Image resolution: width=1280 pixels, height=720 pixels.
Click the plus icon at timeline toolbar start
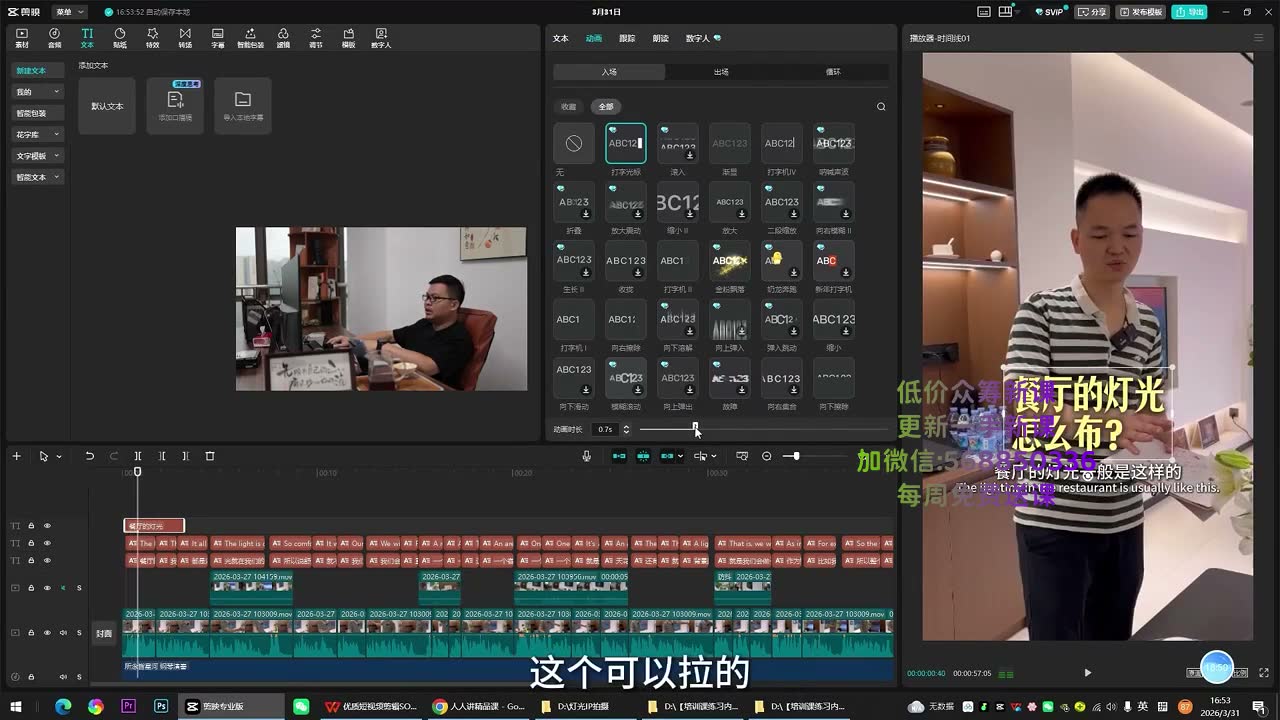(x=16, y=456)
